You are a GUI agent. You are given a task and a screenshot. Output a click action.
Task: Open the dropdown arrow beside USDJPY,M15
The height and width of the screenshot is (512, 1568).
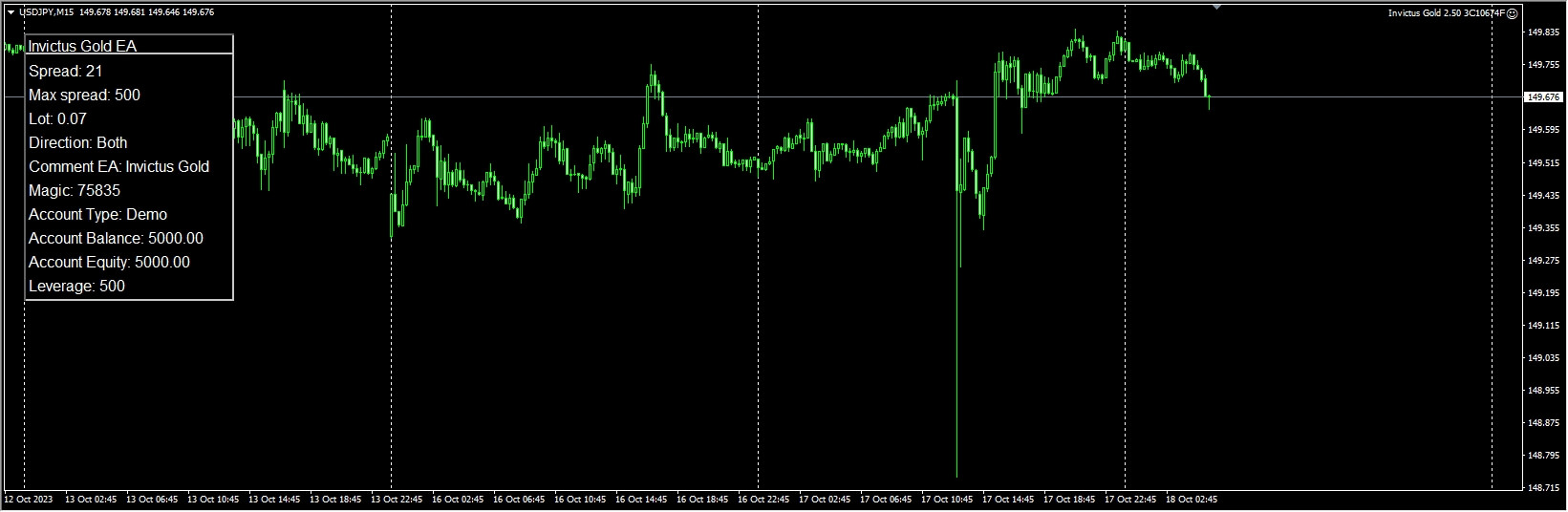click(x=11, y=12)
